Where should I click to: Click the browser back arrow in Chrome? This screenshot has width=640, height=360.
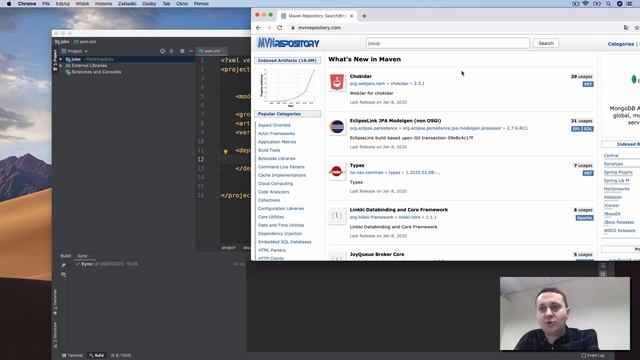258,28
